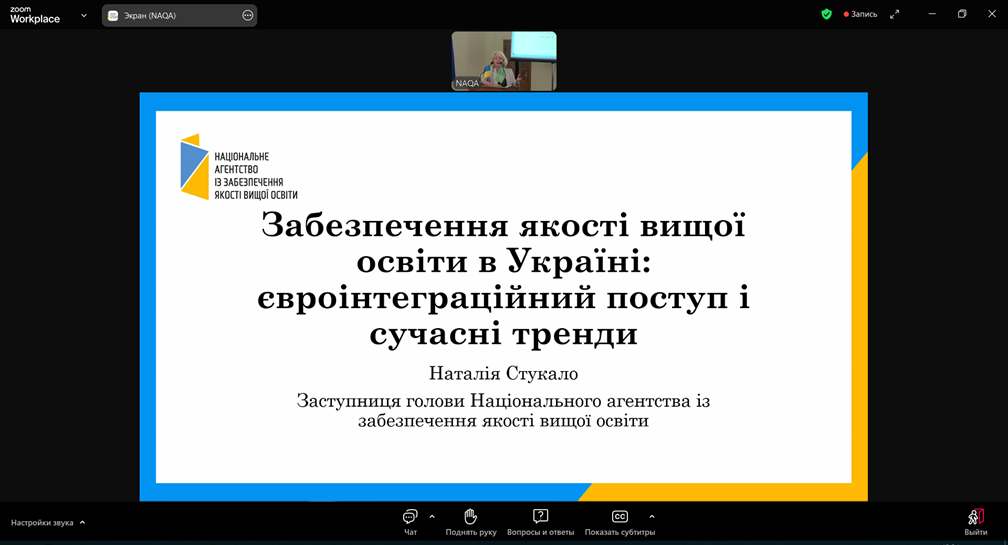Screen dimensions: 1008x545
Task: Click the Zoom Workplace logo
Action: pos(35,15)
